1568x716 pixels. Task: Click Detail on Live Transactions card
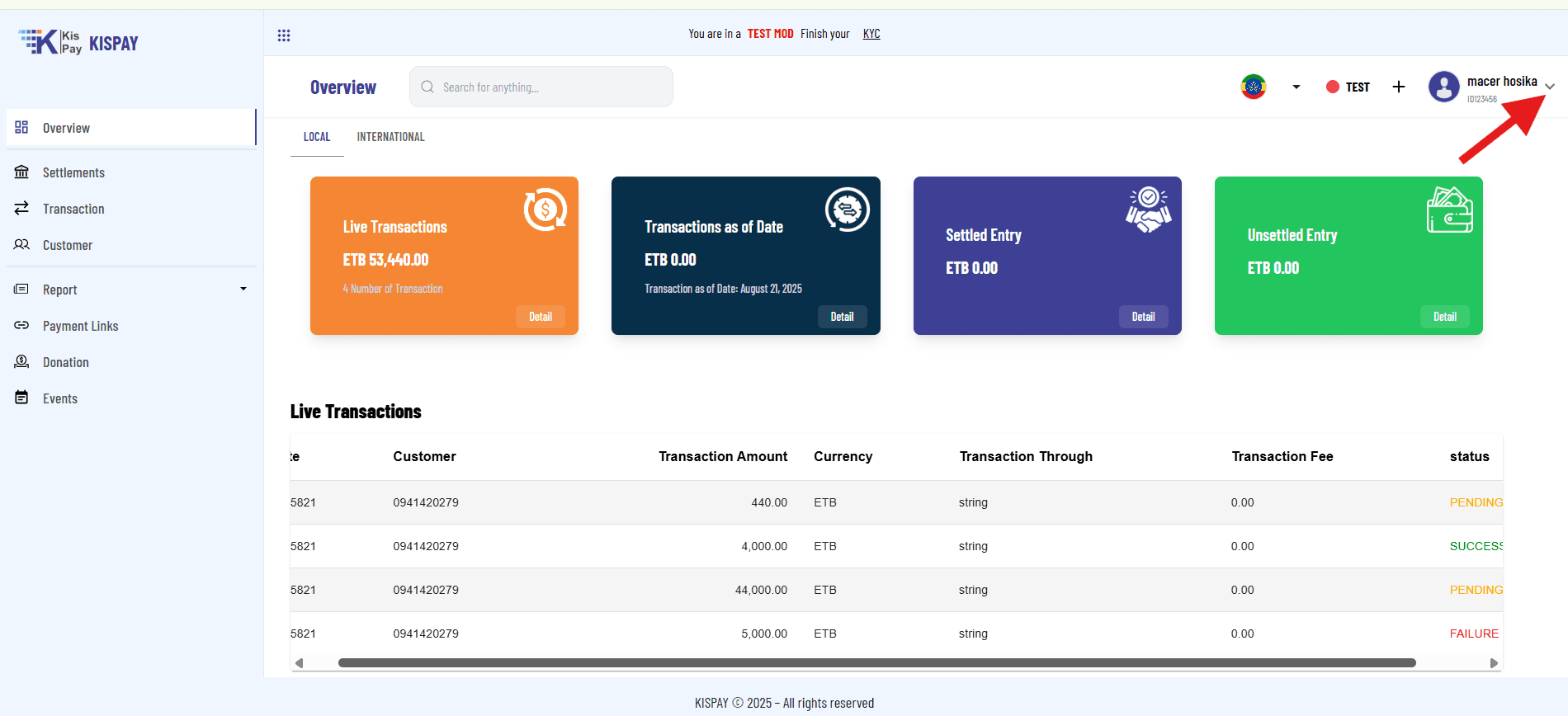(x=541, y=317)
